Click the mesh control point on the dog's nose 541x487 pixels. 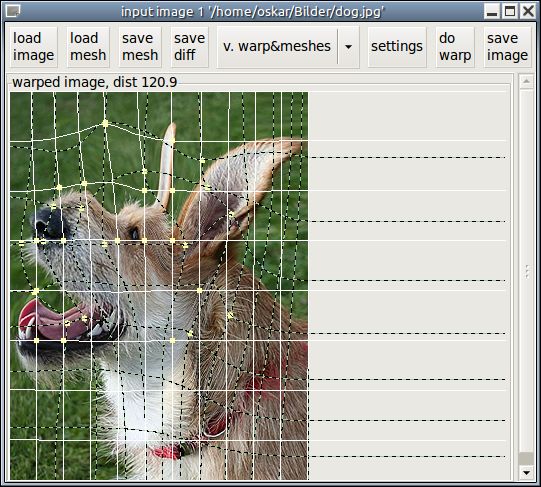pos(53,207)
